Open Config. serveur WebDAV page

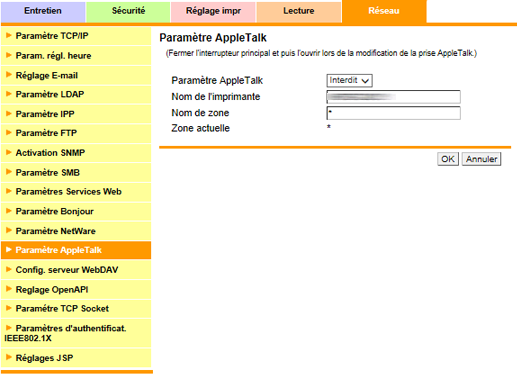76,270
